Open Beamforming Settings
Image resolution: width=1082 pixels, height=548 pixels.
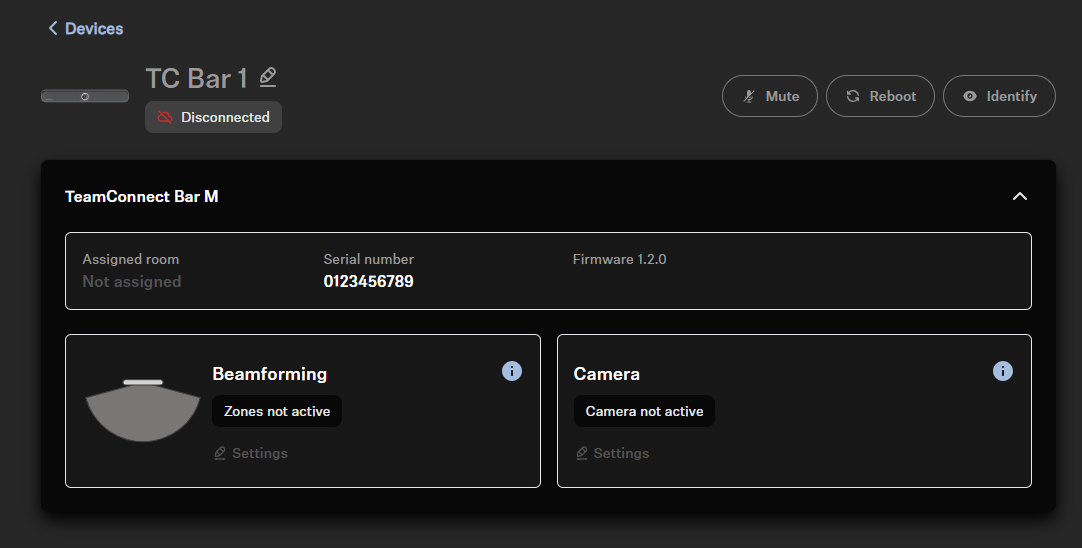point(250,453)
